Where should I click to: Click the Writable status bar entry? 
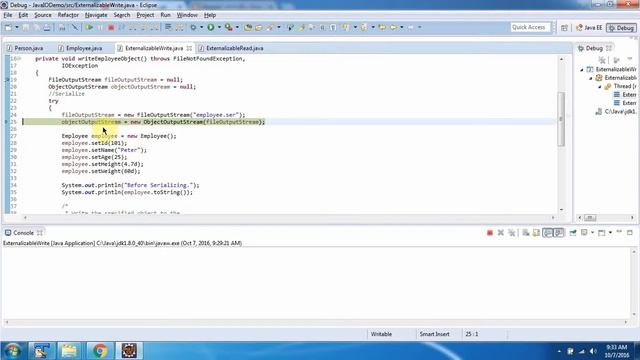tap(381, 334)
